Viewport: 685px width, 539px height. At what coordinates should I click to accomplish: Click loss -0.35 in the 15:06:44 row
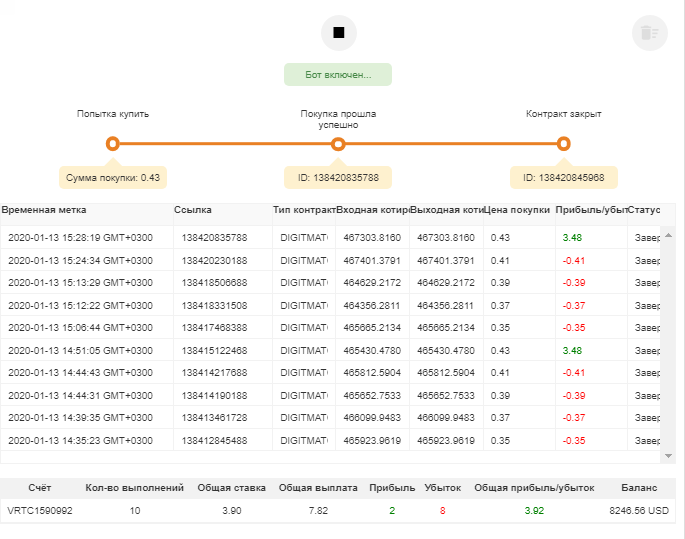pos(574,328)
